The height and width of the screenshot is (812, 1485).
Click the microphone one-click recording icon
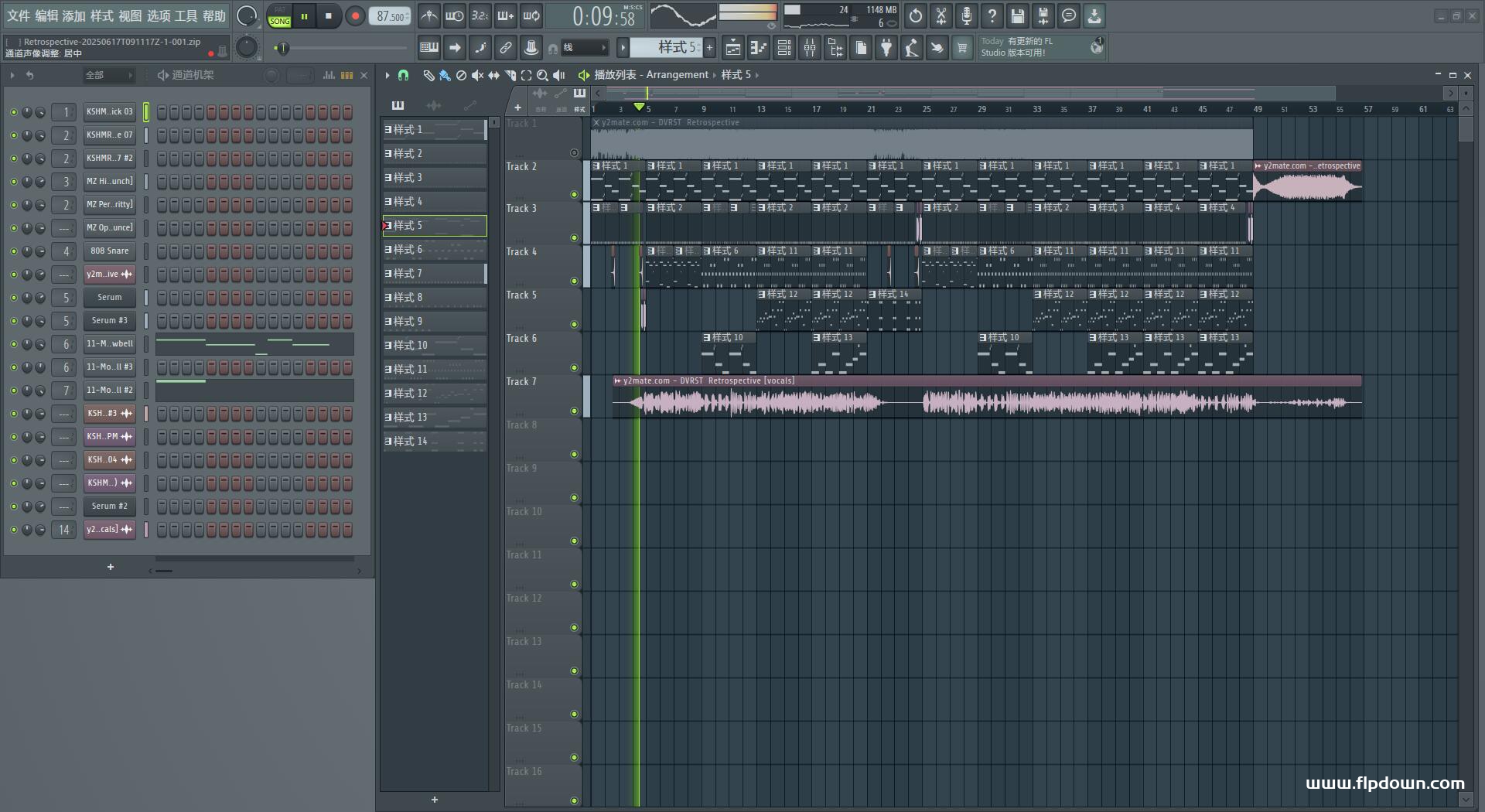(967, 15)
